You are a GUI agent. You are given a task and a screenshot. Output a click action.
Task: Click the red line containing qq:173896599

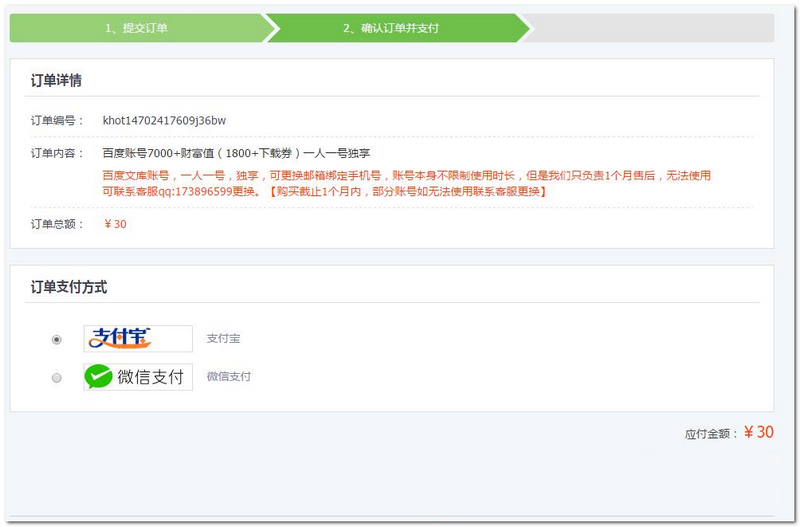(324, 191)
